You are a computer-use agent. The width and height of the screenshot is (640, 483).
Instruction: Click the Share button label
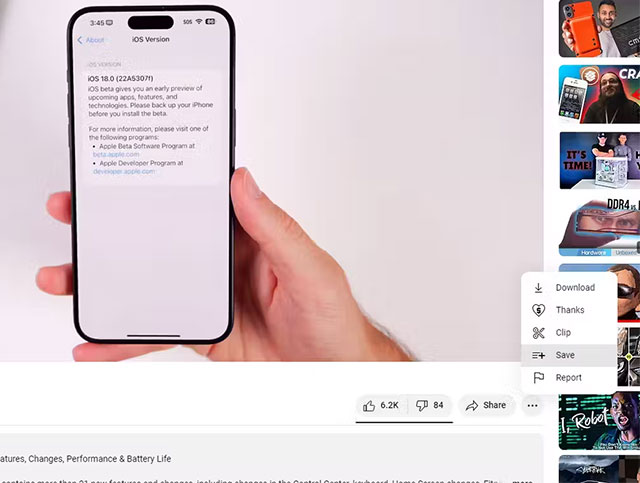click(494, 405)
